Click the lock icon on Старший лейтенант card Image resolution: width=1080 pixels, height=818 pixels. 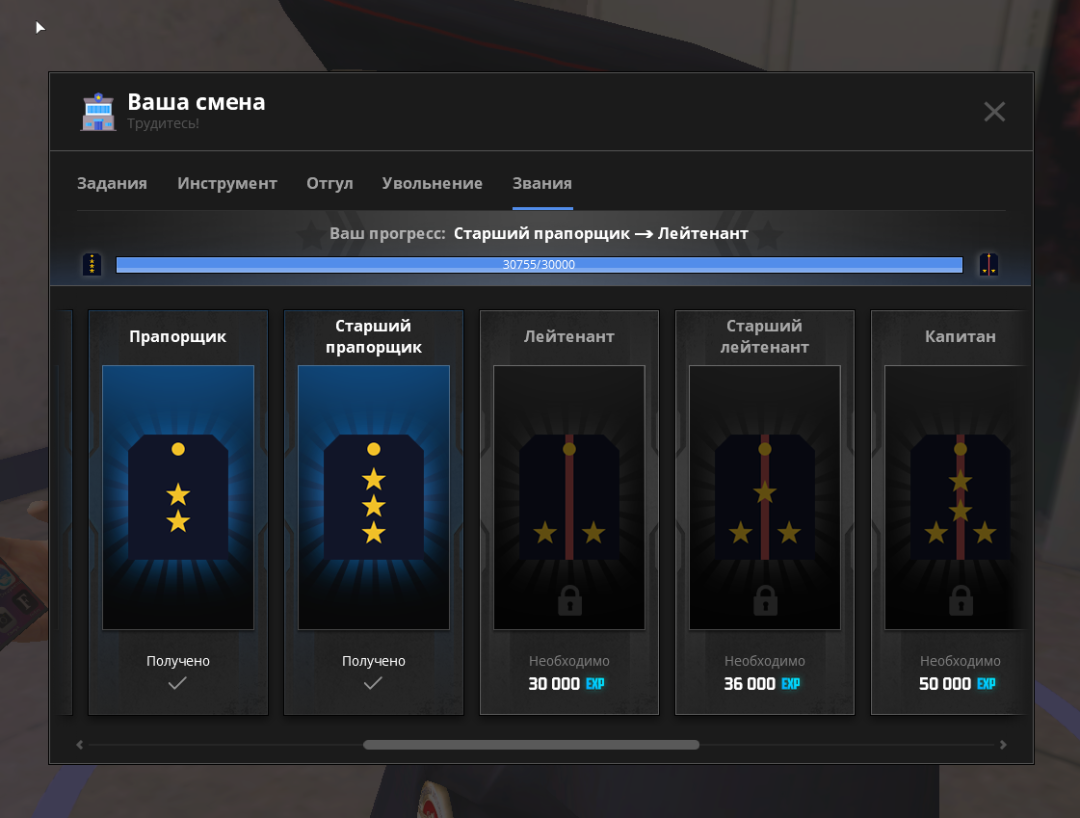765,601
